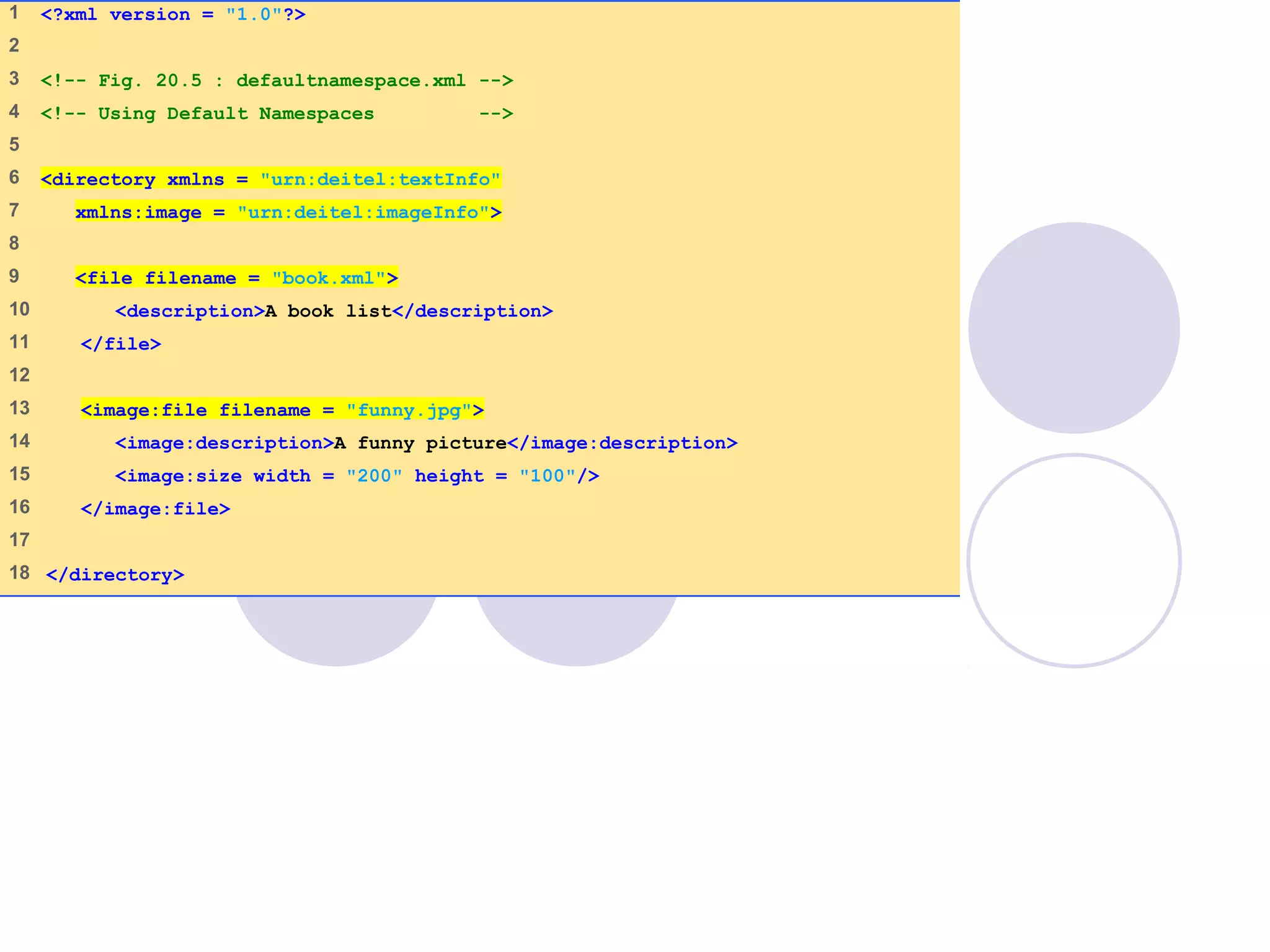
Task: Click line number 13
Action: point(19,408)
